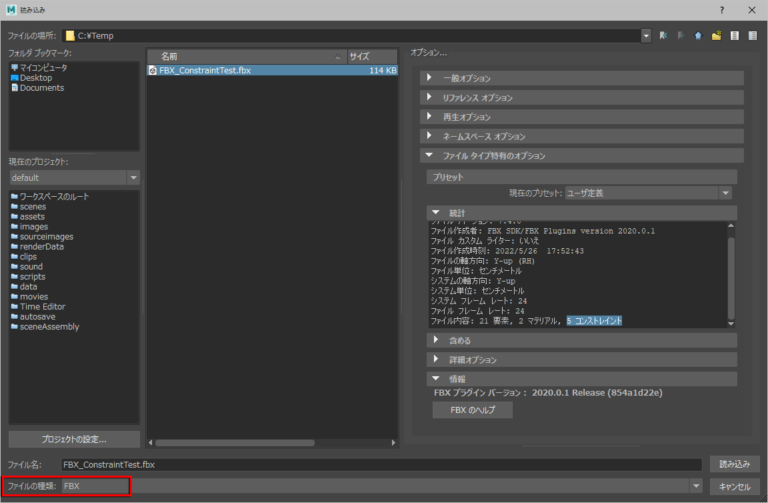The image size is (768, 503).
Task: Expand the ネームスペース オプション section
Action: coord(485,136)
